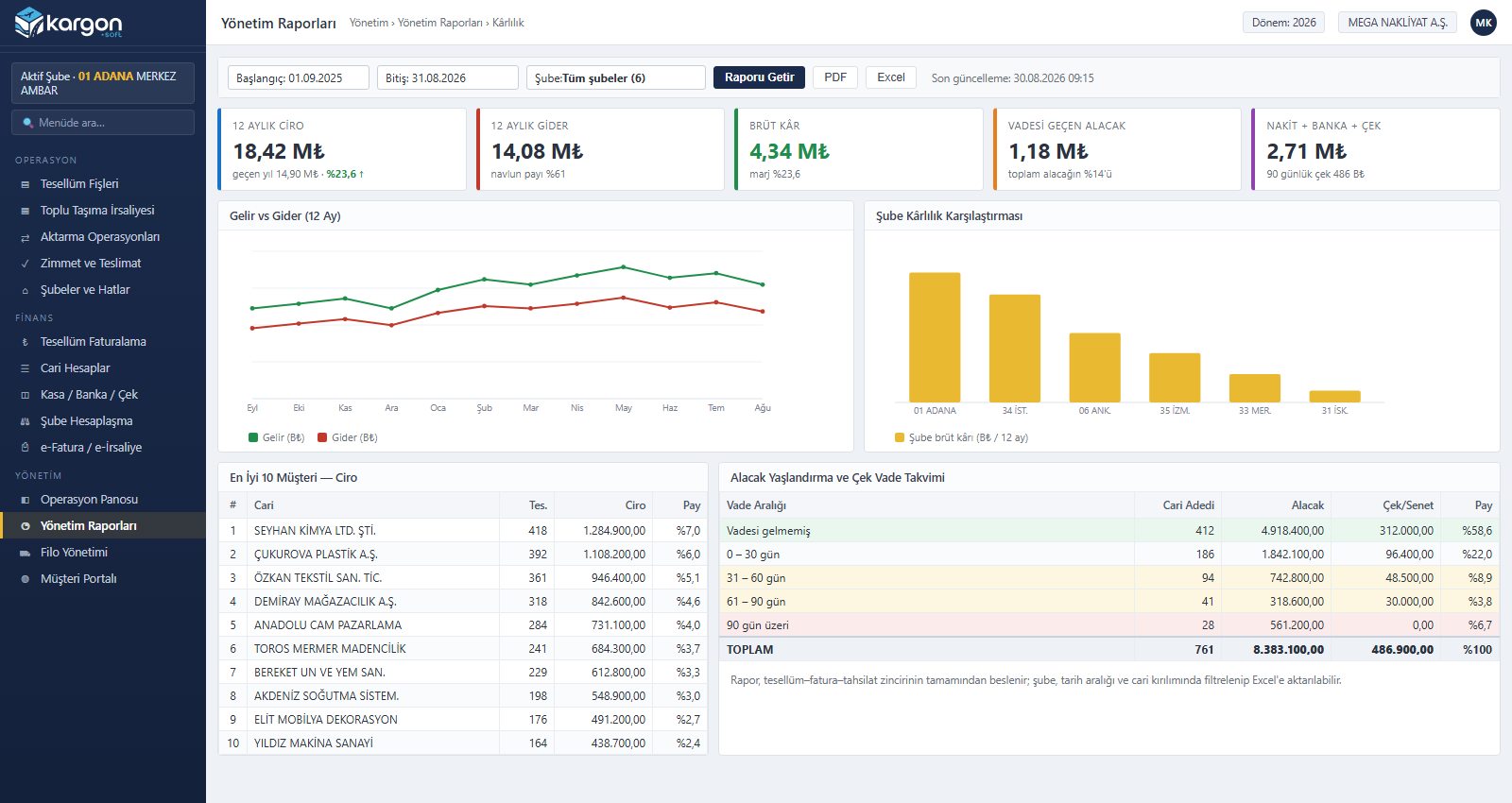Click the Menüde ara search box
The width and height of the screenshot is (1512, 803).
(x=103, y=123)
